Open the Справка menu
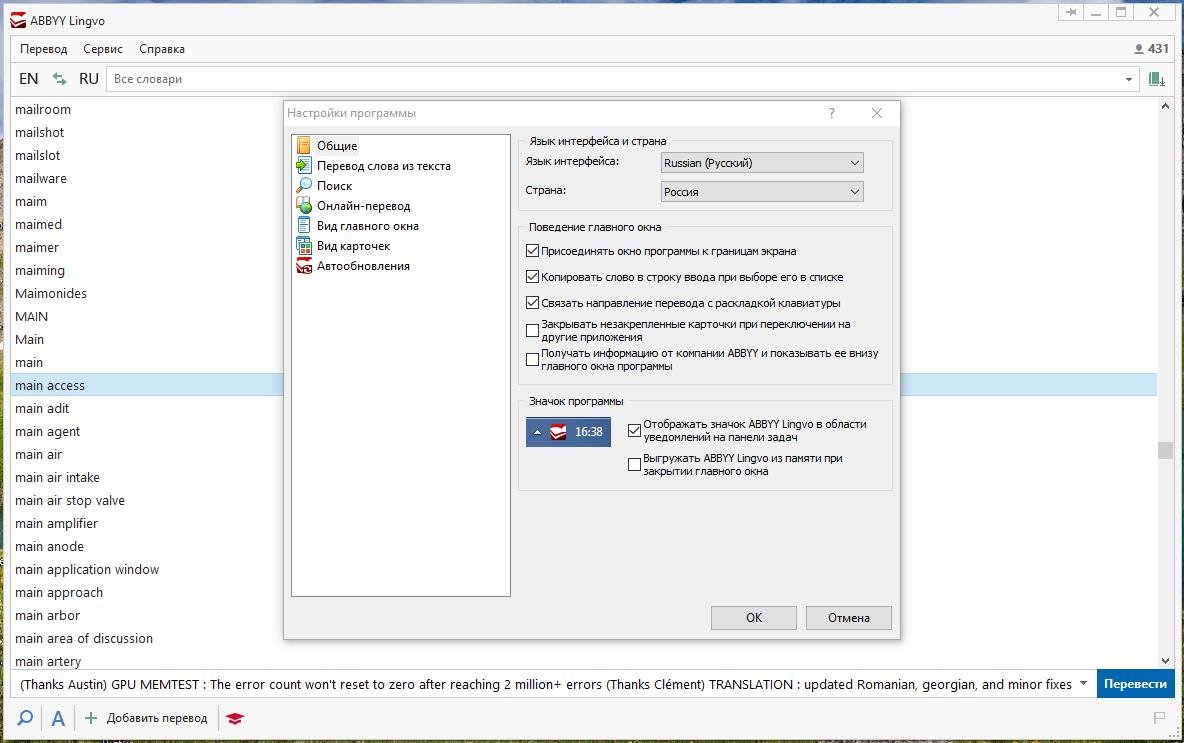The width and height of the screenshot is (1184, 743). click(x=162, y=49)
